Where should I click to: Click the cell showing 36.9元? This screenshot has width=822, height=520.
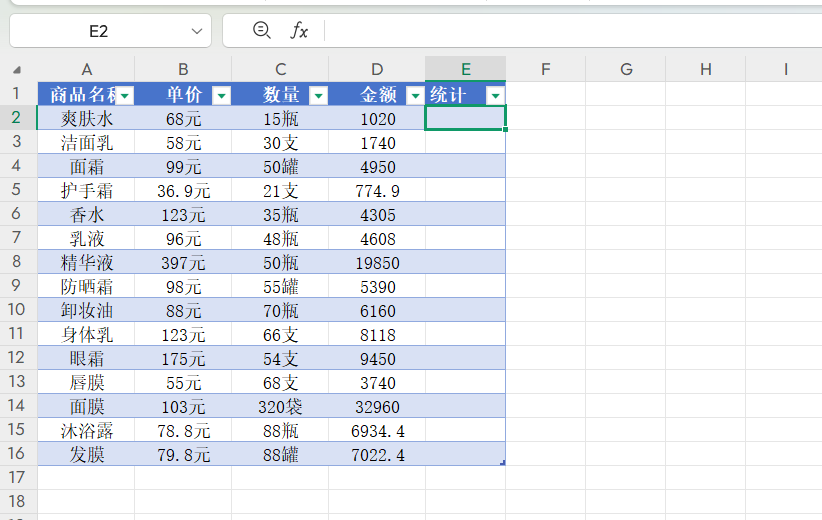click(183, 191)
